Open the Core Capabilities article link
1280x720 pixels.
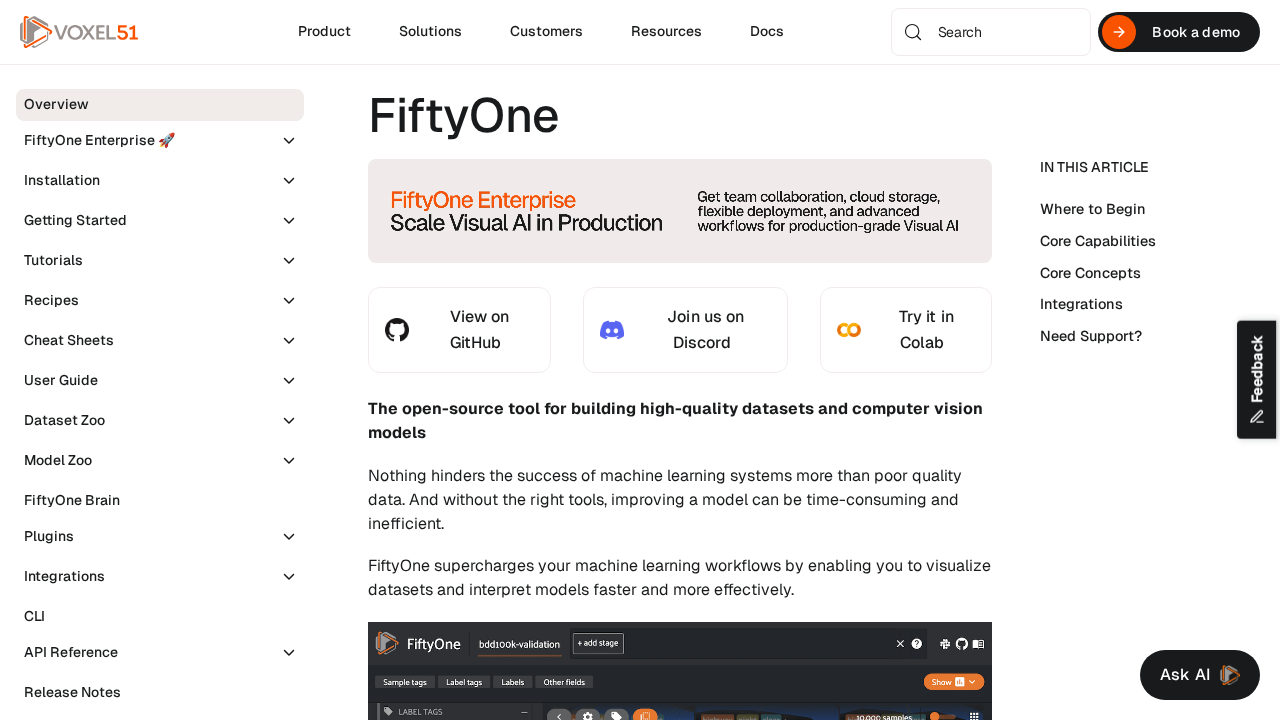coord(1097,241)
